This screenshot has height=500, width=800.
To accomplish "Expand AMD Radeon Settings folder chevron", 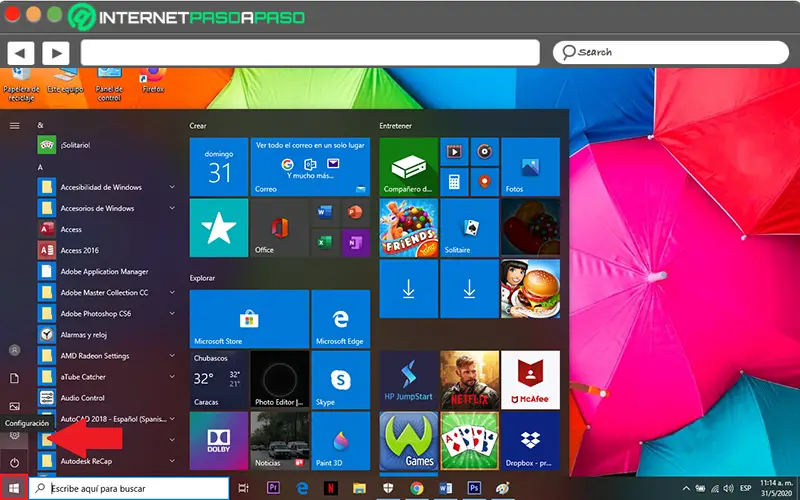I will [x=172, y=356].
